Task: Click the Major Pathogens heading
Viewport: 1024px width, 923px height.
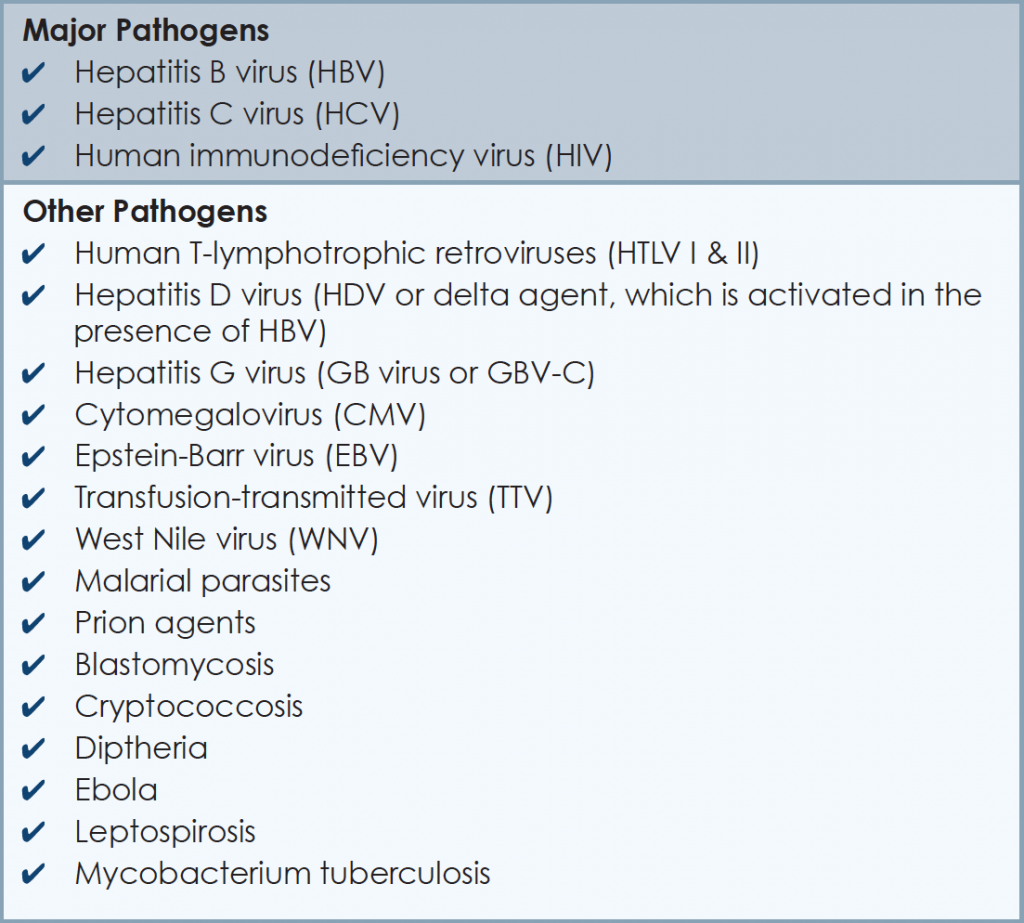Action: pyautogui.click(x=146, y=31)
